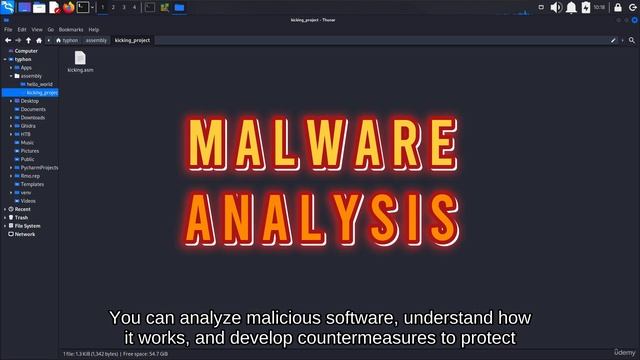This screenshot has height=360, width=640.
Task: Open the File menu
Action: 8,29
